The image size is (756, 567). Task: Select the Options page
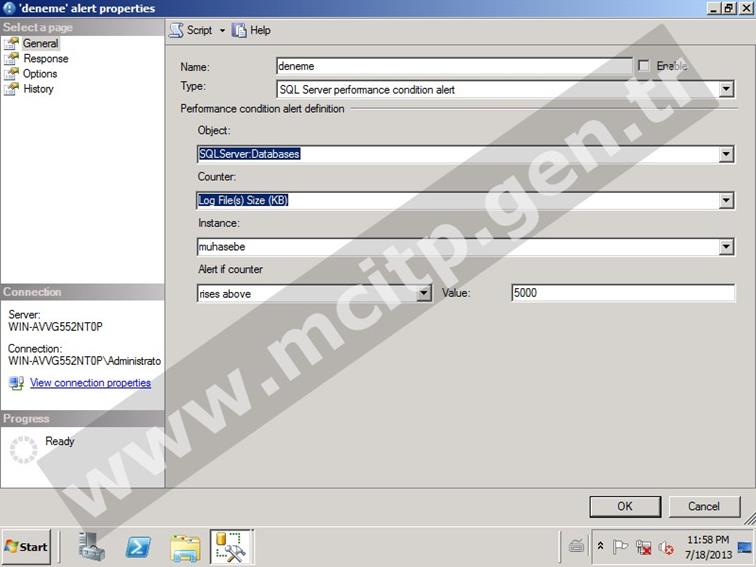(x=40, y=74)
